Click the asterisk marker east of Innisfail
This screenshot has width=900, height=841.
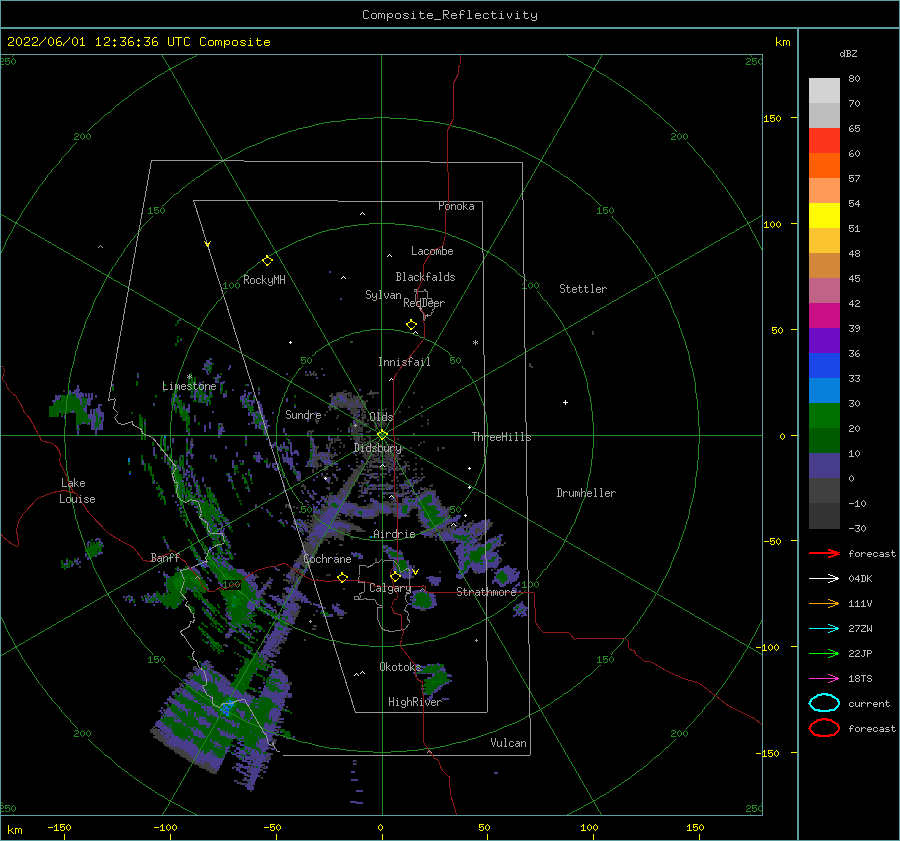coord(475,343)
